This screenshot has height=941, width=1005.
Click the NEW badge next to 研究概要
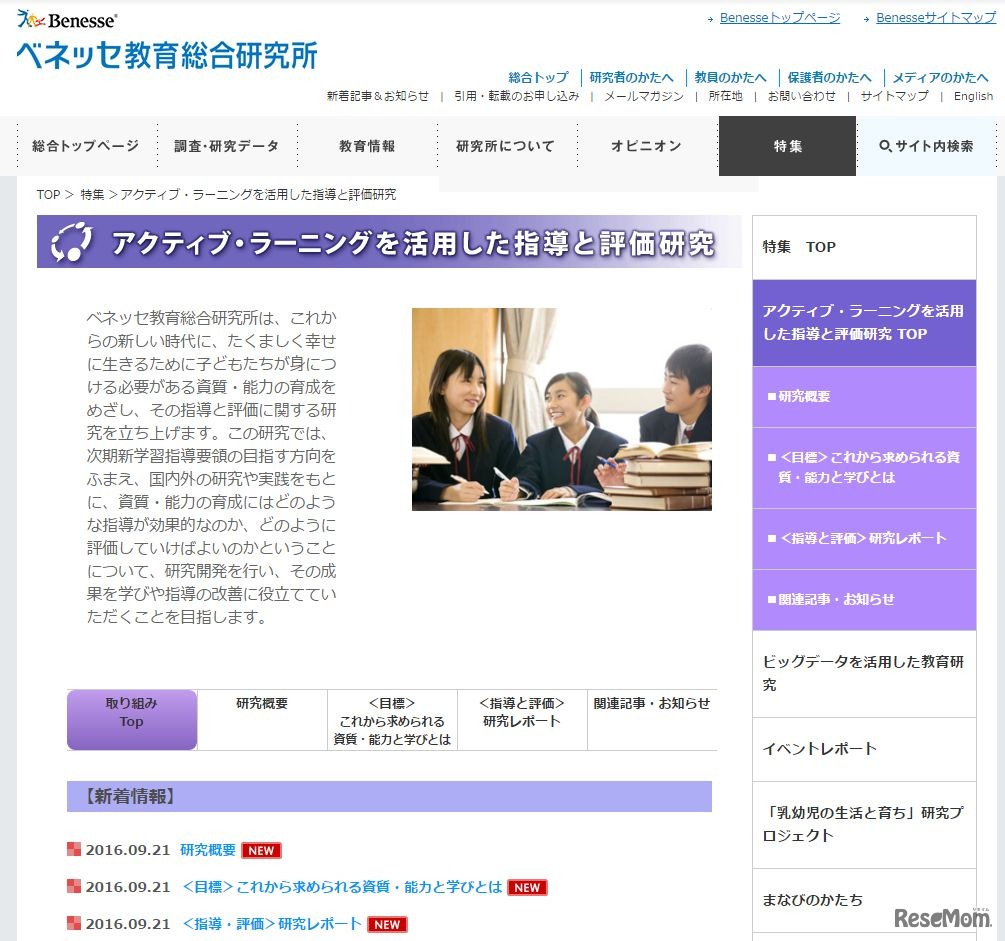tap(261, 850)
